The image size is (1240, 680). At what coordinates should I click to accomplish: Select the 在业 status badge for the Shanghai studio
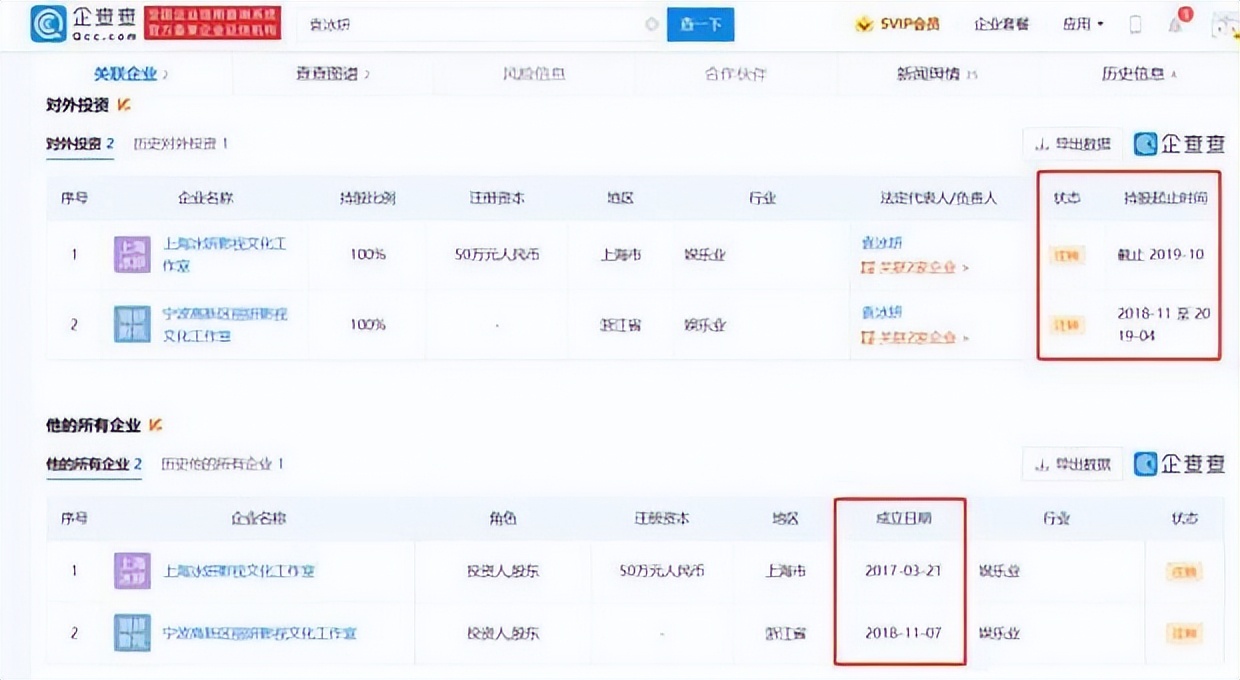tap(1183, 570)
